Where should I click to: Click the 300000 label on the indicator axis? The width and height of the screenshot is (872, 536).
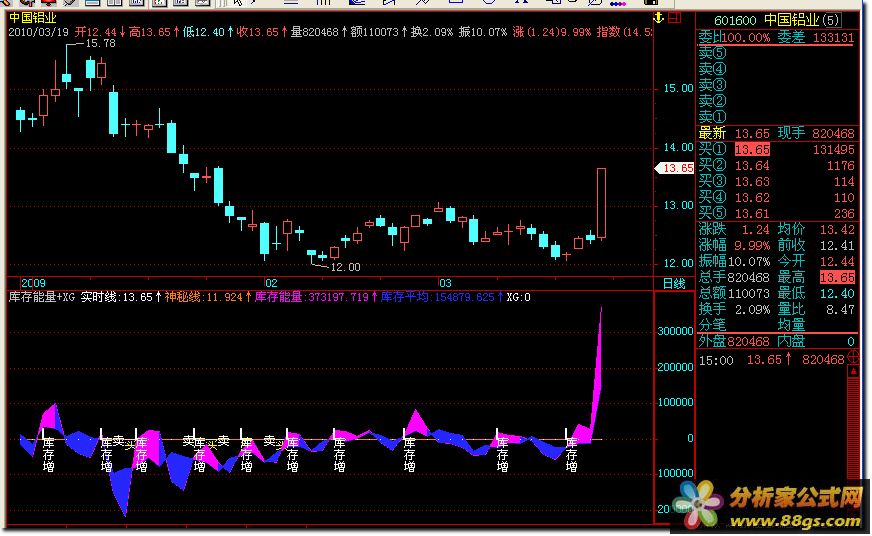coord(675,331)
